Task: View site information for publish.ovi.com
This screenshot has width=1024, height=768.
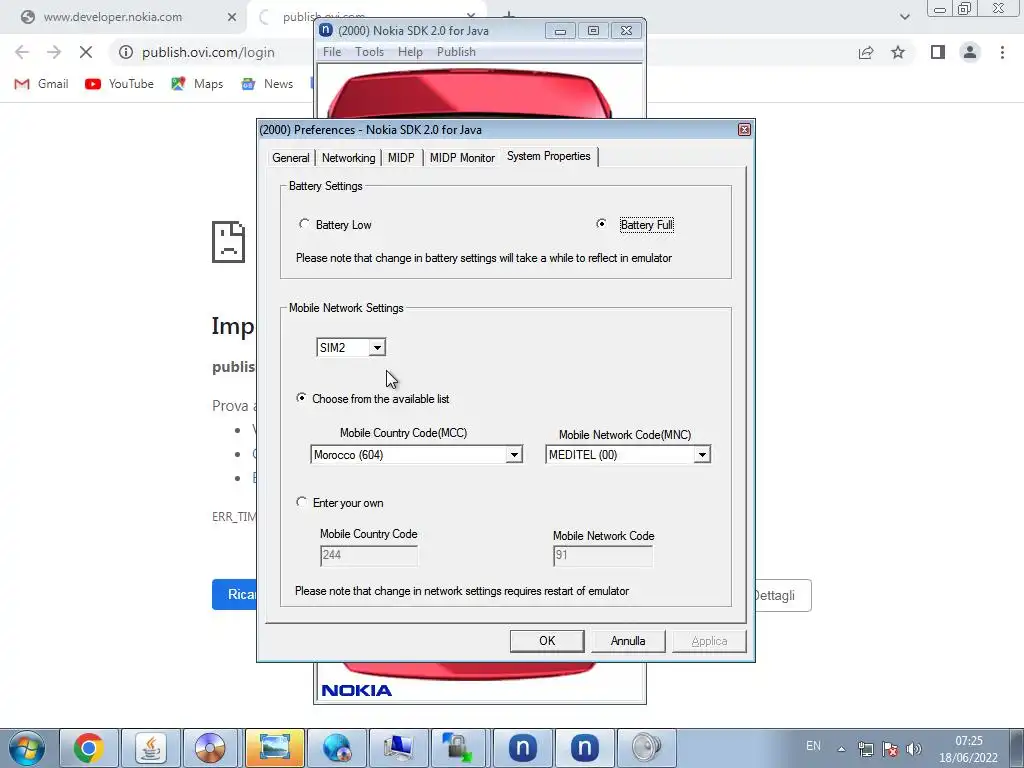Action: coord(126,52)
